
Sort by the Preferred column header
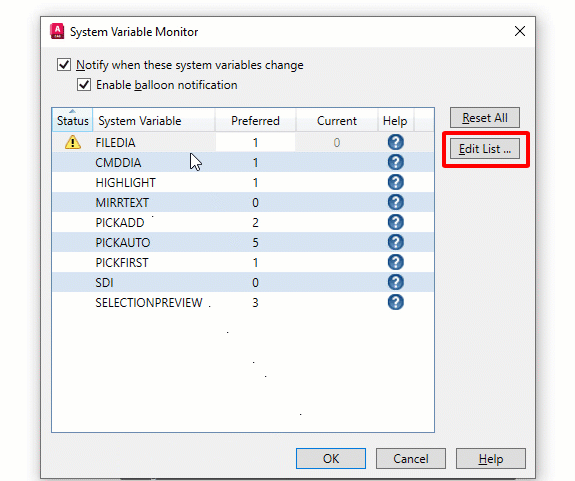point(255,120)
